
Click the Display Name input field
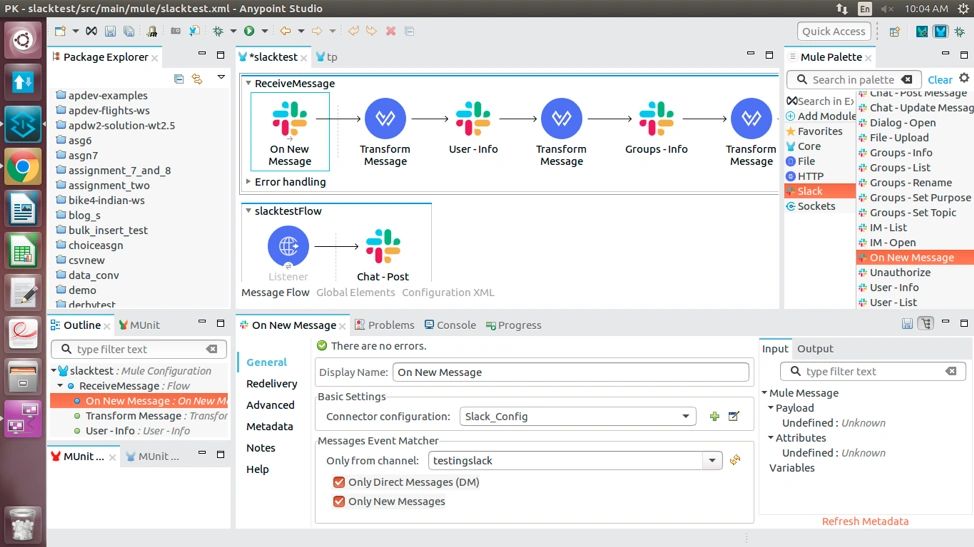[570, 372]
